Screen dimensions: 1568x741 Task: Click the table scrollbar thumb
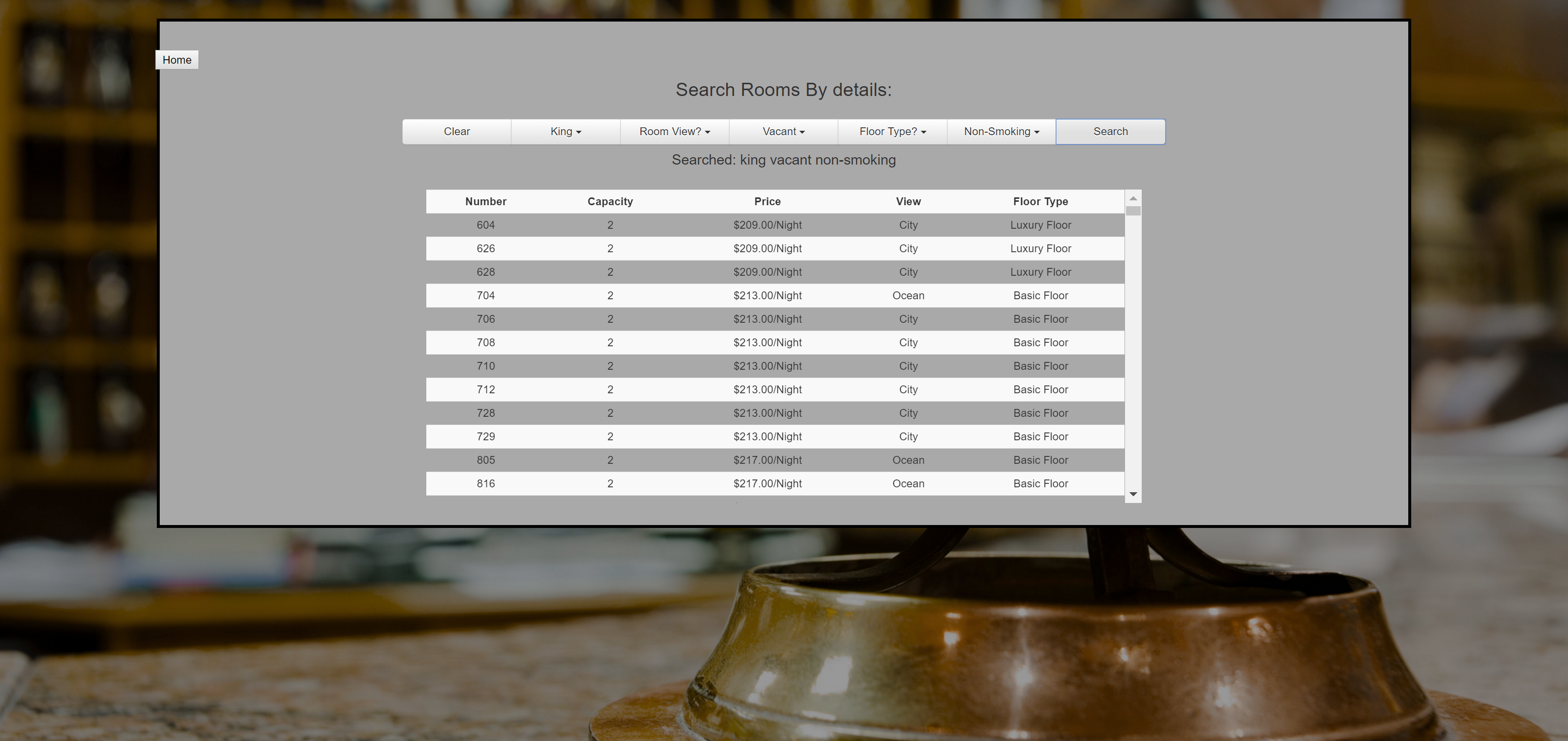[x=1133, y=211]
